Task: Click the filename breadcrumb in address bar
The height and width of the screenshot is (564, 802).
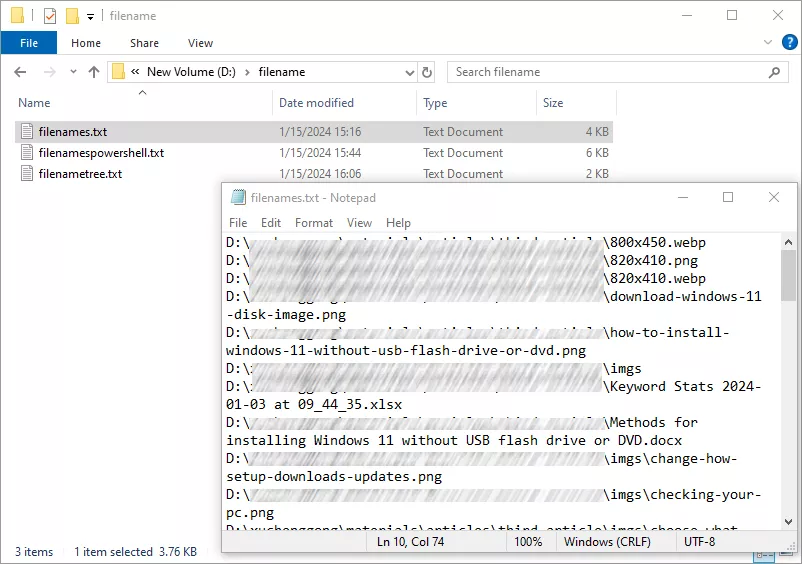Action: pyautogui.click(x=282, y=72)
